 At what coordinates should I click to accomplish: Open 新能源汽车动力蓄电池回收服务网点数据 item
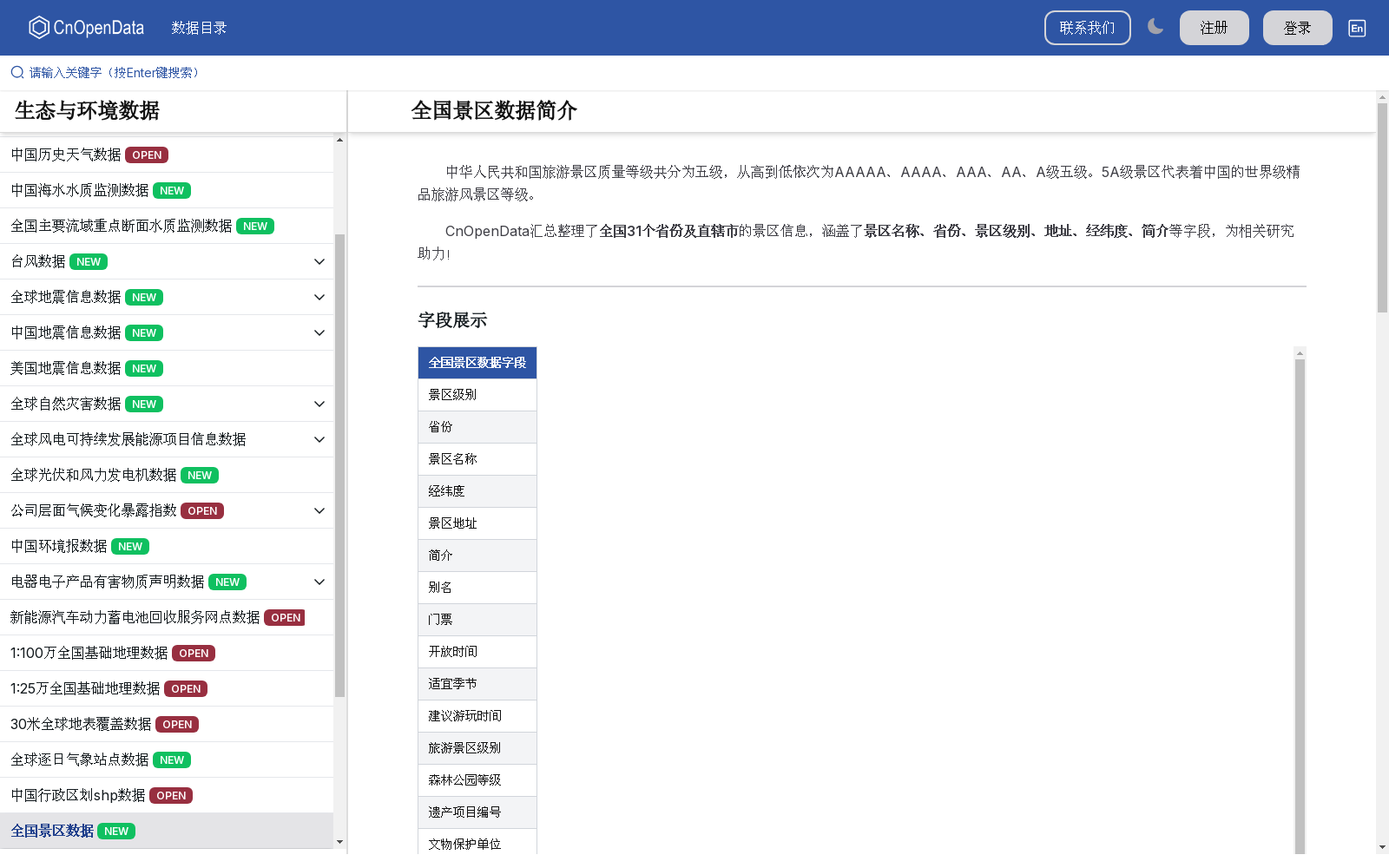[x=167, y=617]
